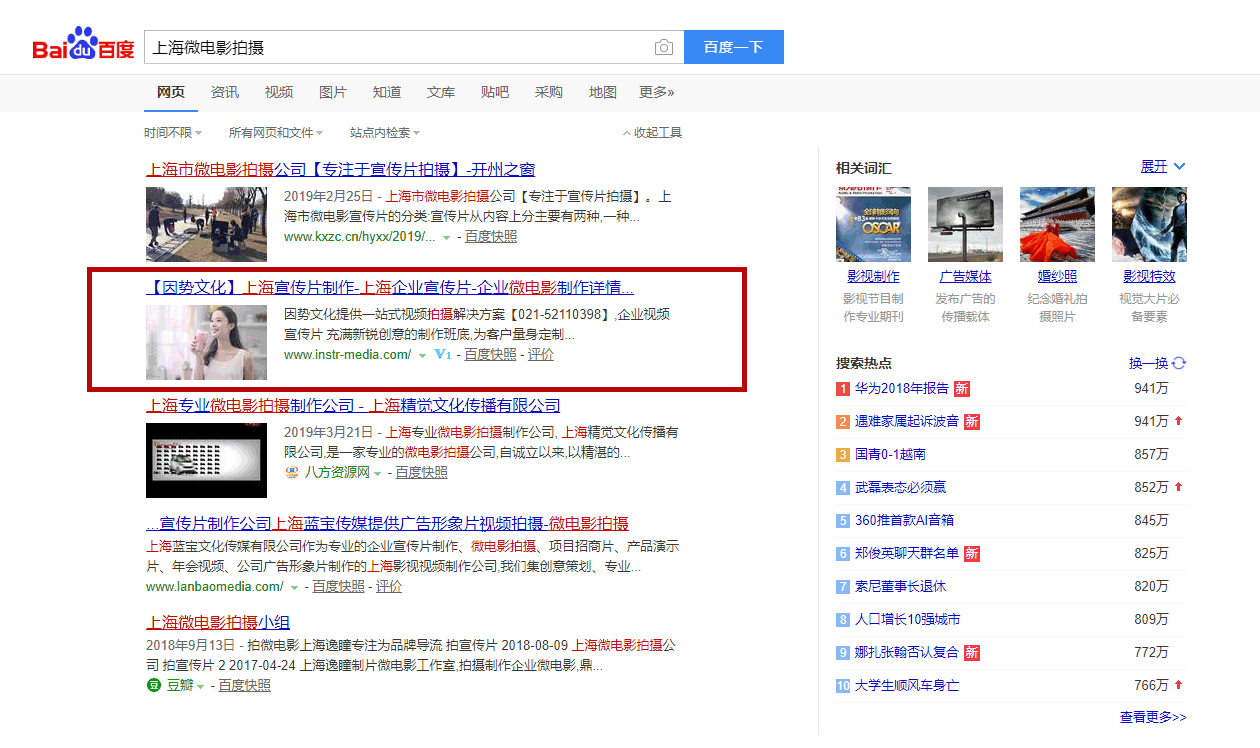The image size is (1260, 748).
Task: Open hot search 国青0-1越南
Action: (x=890, y=454)
